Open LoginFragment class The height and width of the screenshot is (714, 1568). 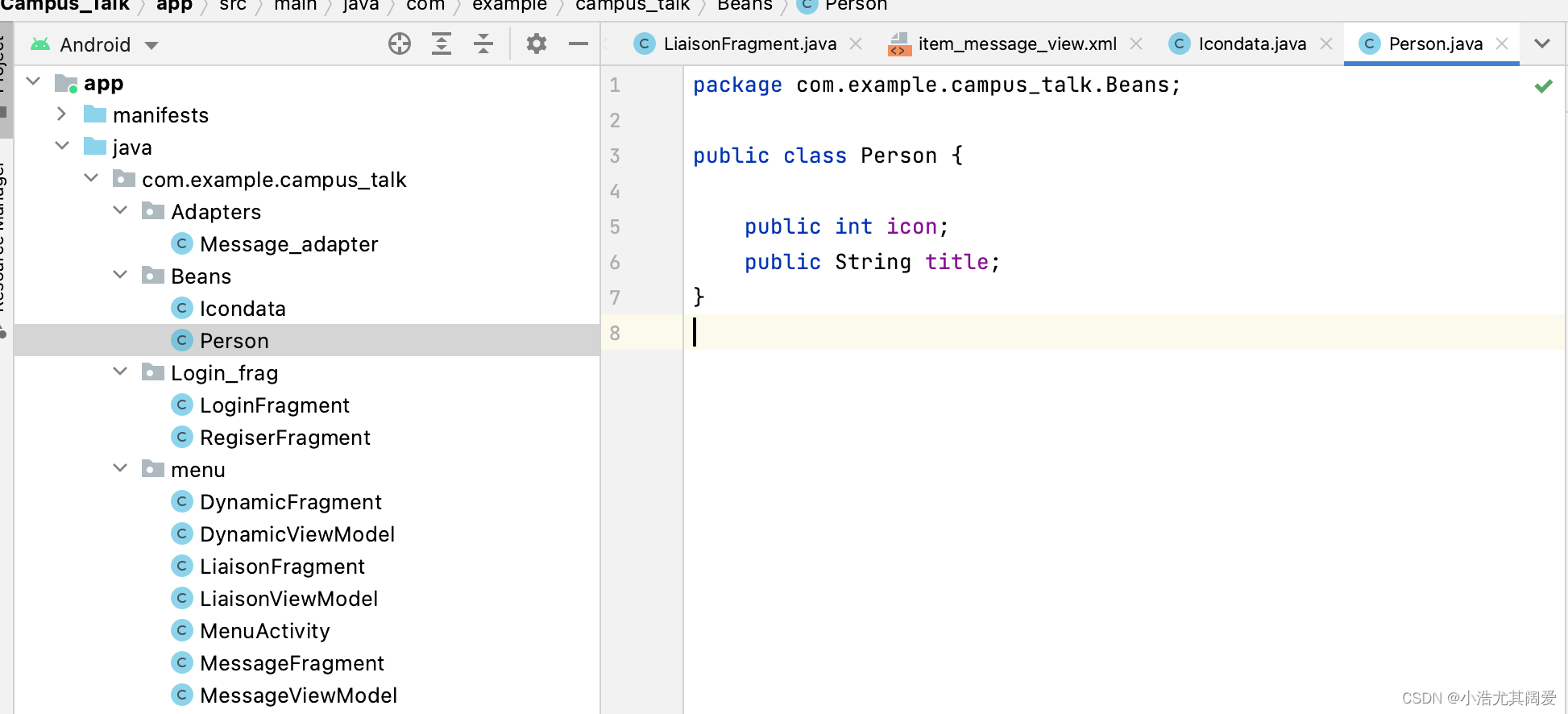tap(275, 405)
